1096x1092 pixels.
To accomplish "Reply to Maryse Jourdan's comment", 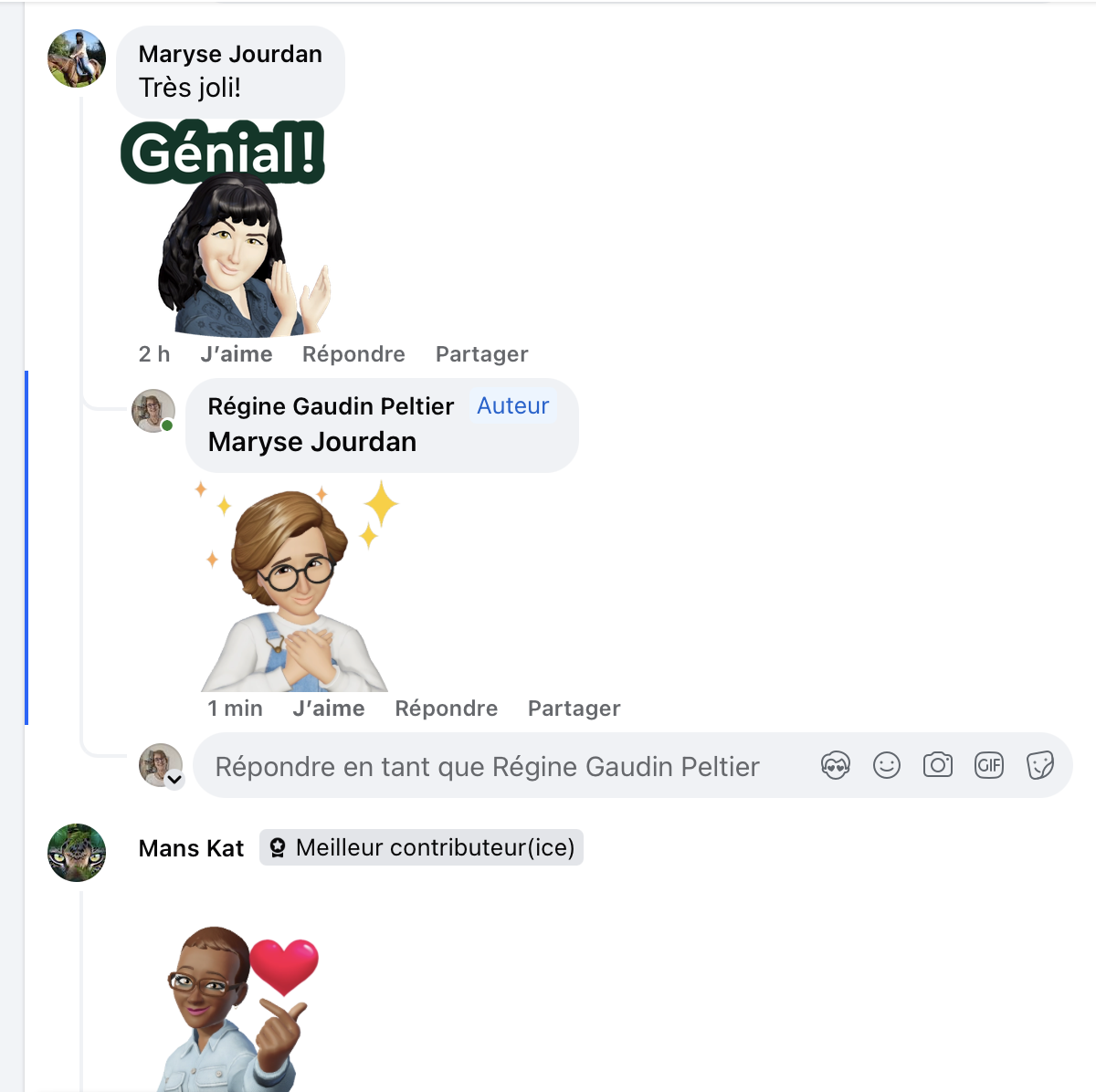I will (353, 354).
